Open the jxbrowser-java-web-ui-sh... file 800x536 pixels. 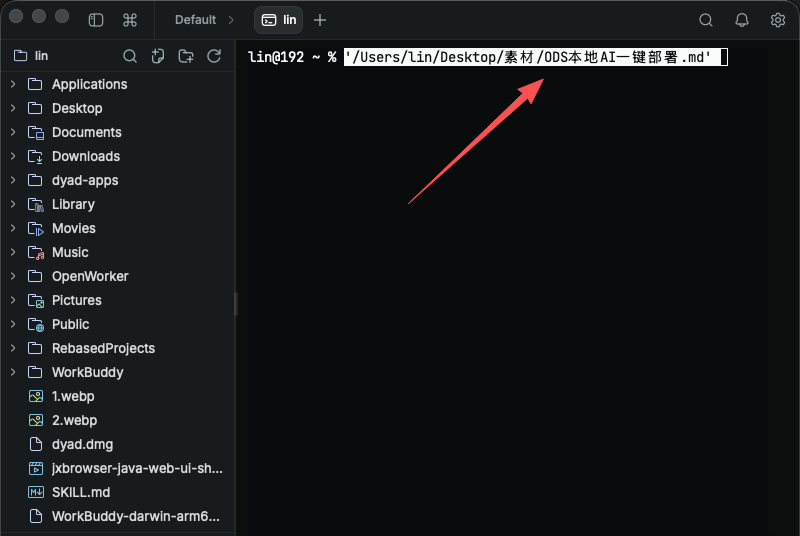[117, 468]
